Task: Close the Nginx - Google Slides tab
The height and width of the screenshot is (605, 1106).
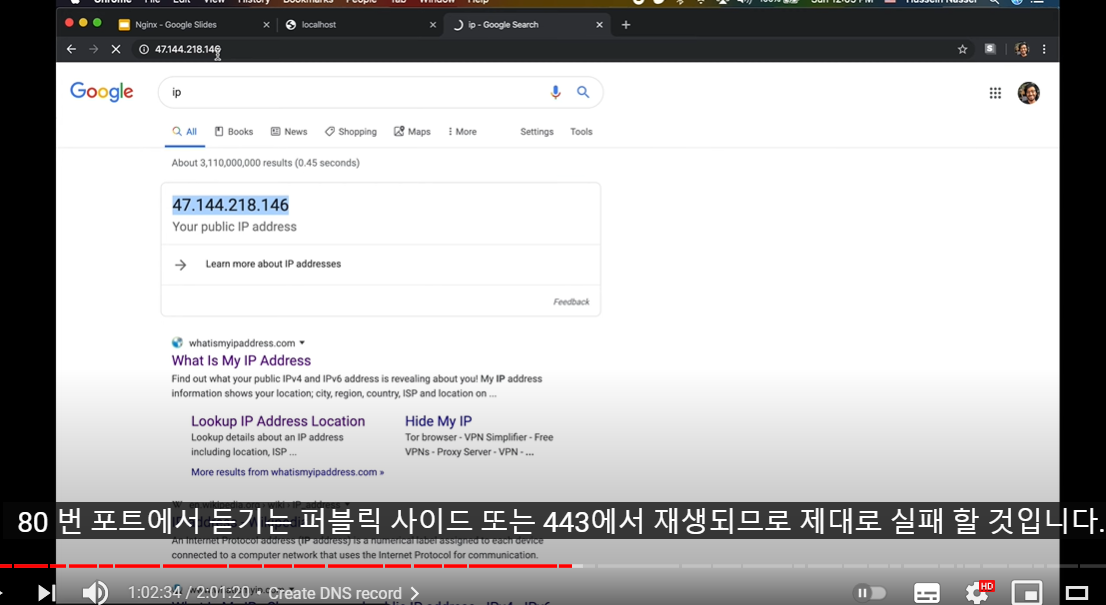Action: pyautogui.click(x=266, y=25)
